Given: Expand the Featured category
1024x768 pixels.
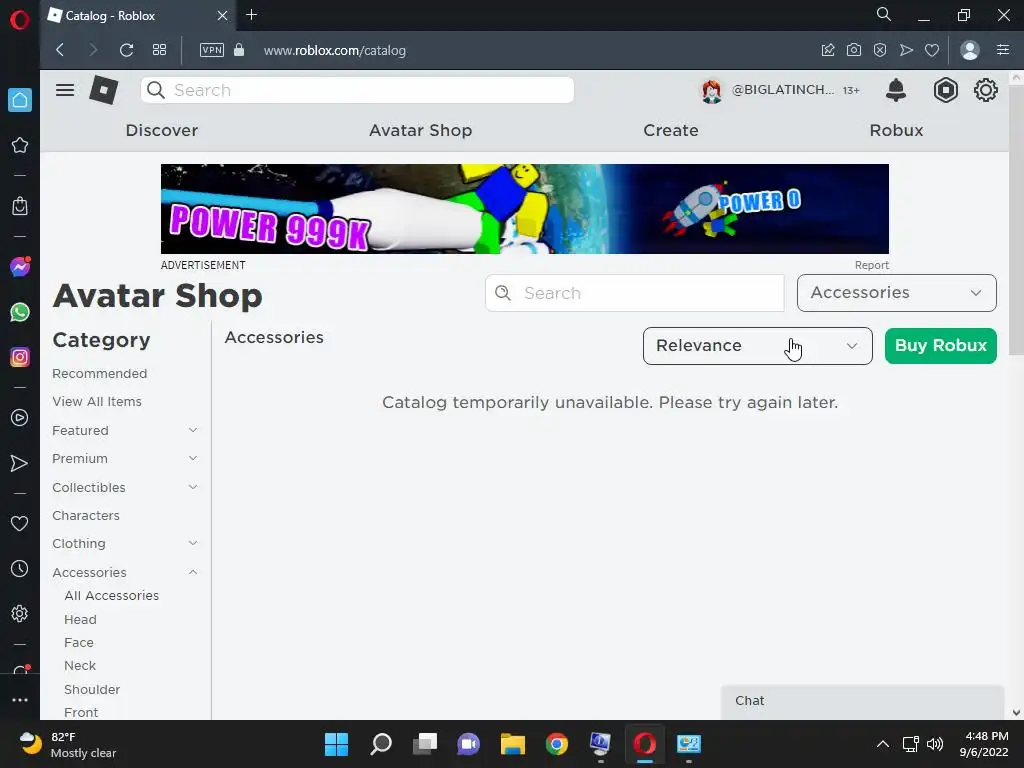Looking at the screenshot, I should pyautogui.click(x=193, y=430).
